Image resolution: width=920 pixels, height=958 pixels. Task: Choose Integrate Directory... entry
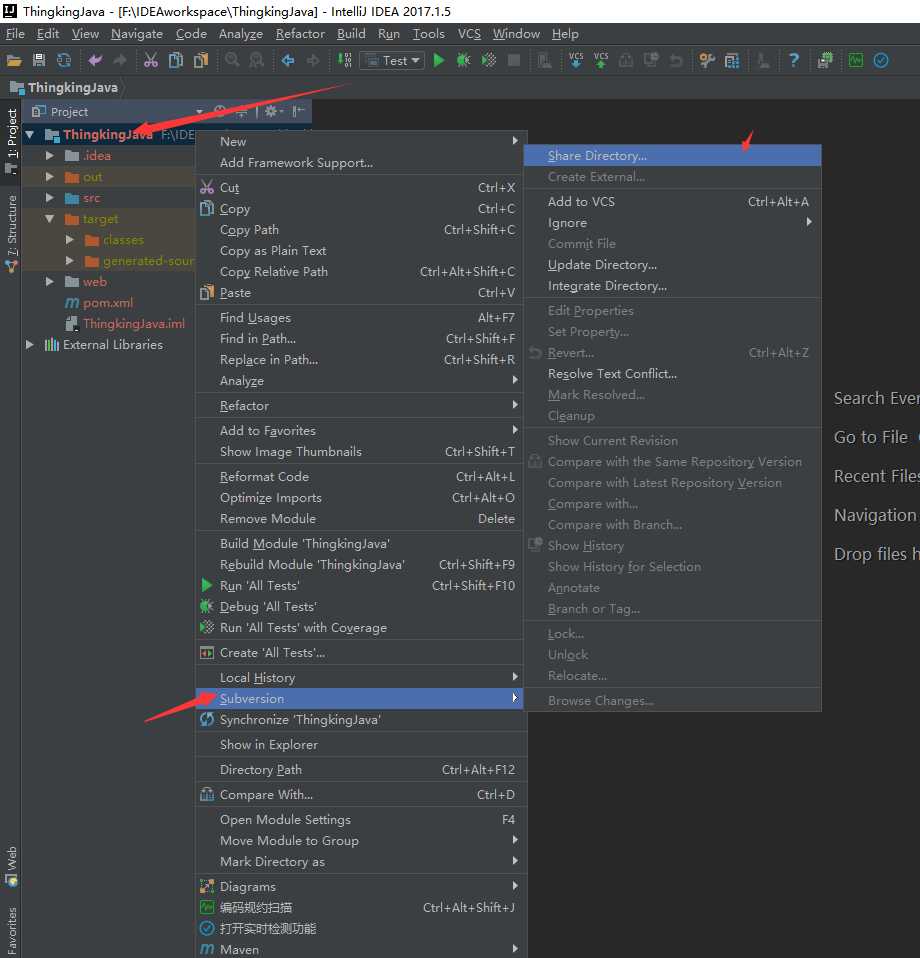(672, 286)
